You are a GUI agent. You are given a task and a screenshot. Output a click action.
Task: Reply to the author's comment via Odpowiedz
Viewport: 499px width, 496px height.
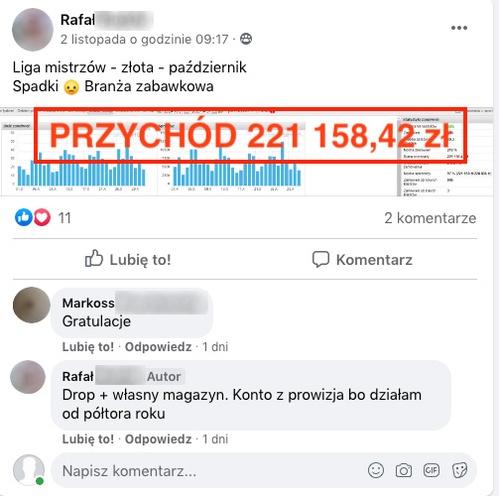tap(158, 439)
